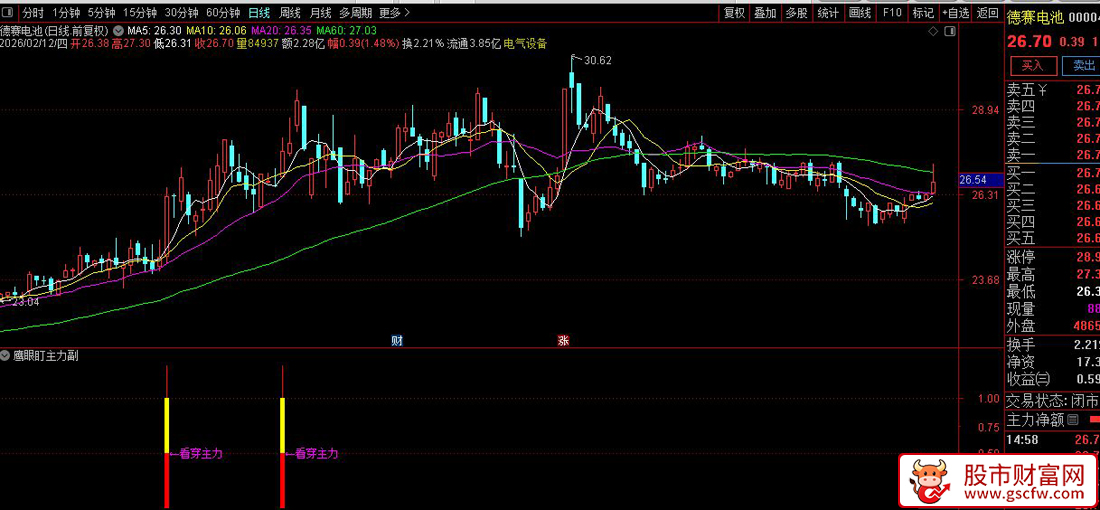Screen dimensions: 1100x510
Task: Open the F10 company info
Action: (x=892, y=13)
